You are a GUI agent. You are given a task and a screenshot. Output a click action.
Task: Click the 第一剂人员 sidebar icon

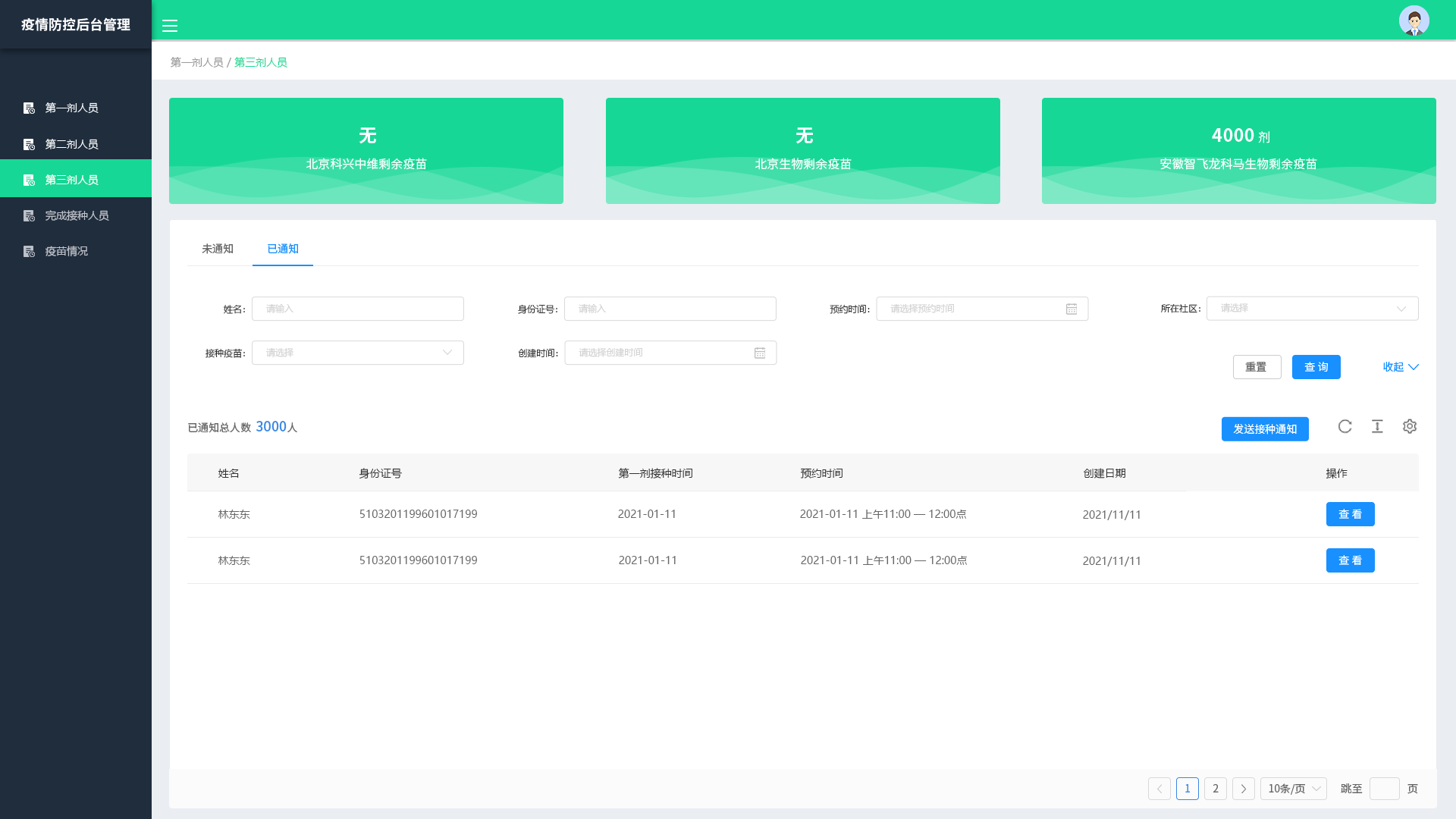point(29,108)
